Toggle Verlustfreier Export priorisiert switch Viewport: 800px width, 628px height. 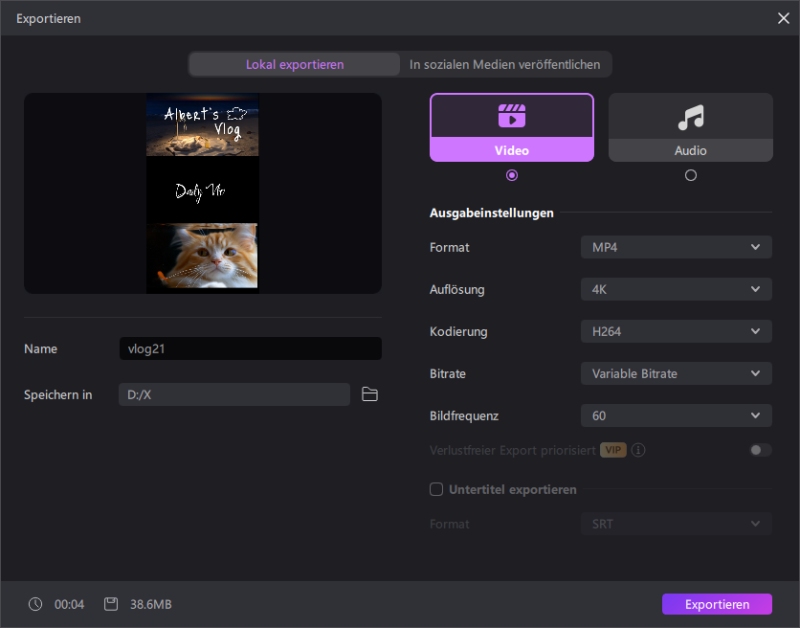tap(760, 450)
